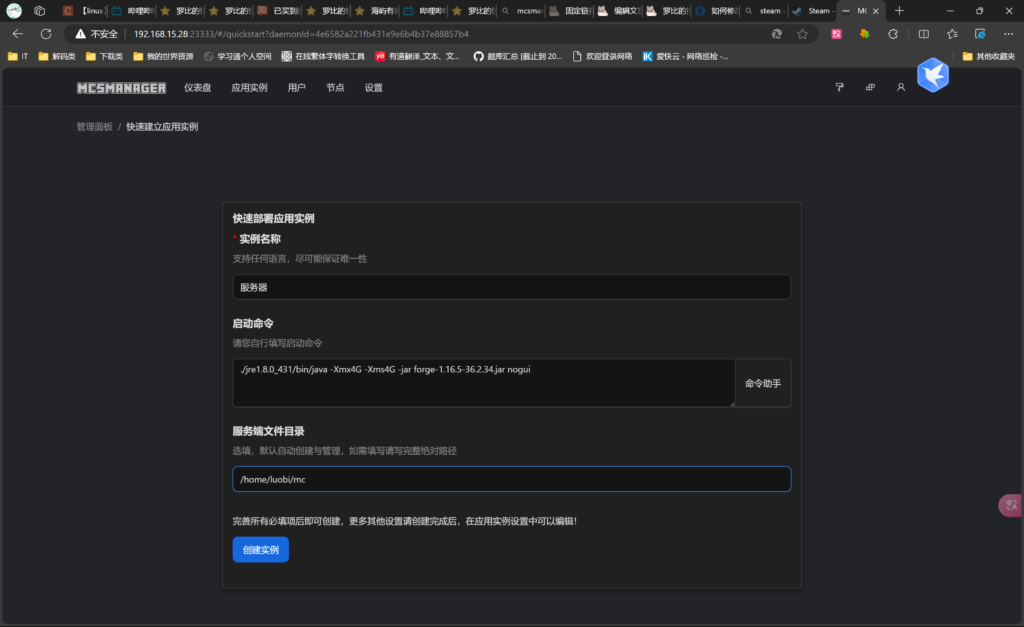Click the MCSManager logo
The width and height of the screenshot is (1024, 627).
pyautogui.click(x=121, y=88)
